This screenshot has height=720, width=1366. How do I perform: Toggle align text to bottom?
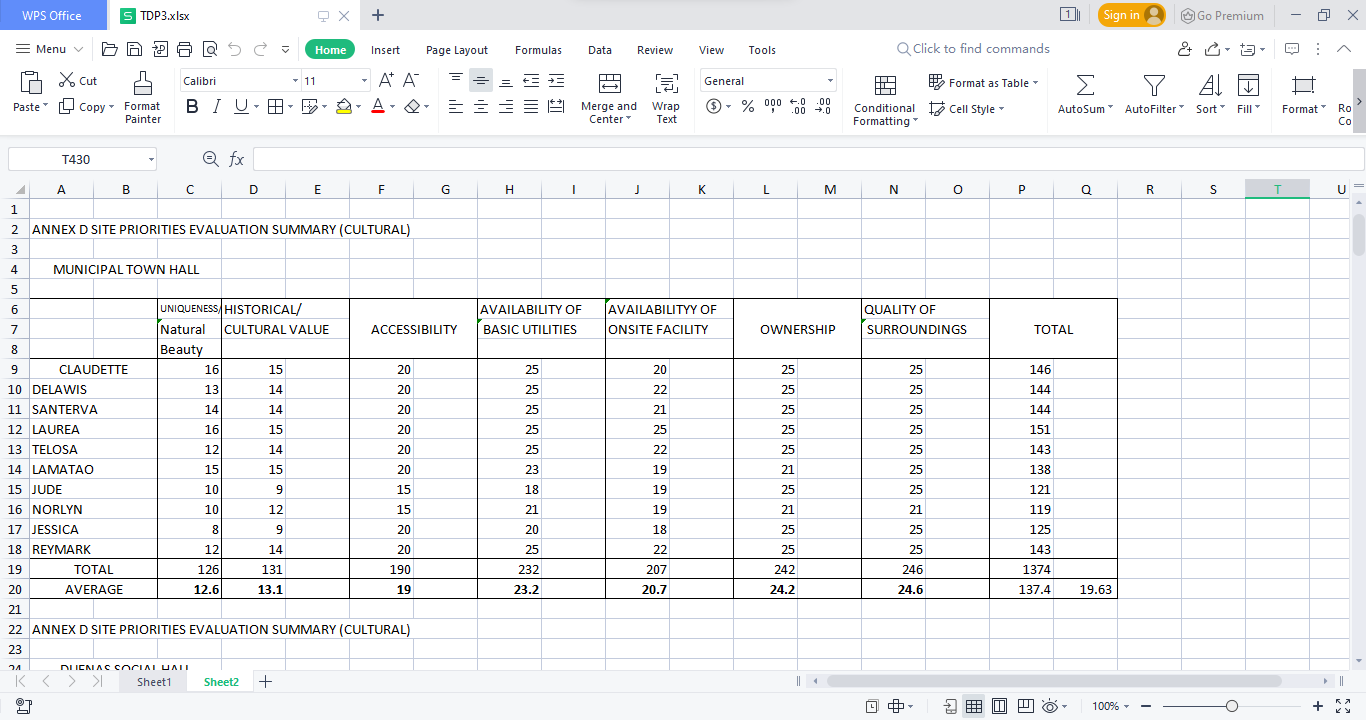pos(506,81)
